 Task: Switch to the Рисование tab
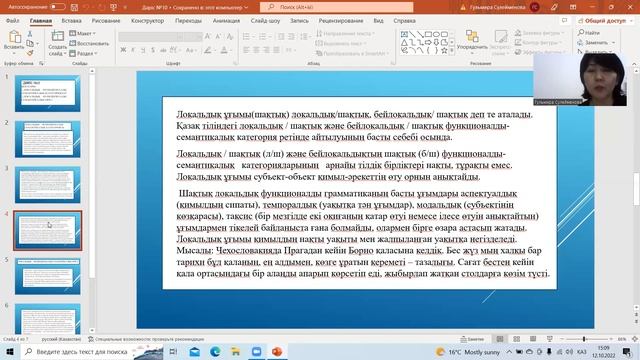click(x=106, y=20)
